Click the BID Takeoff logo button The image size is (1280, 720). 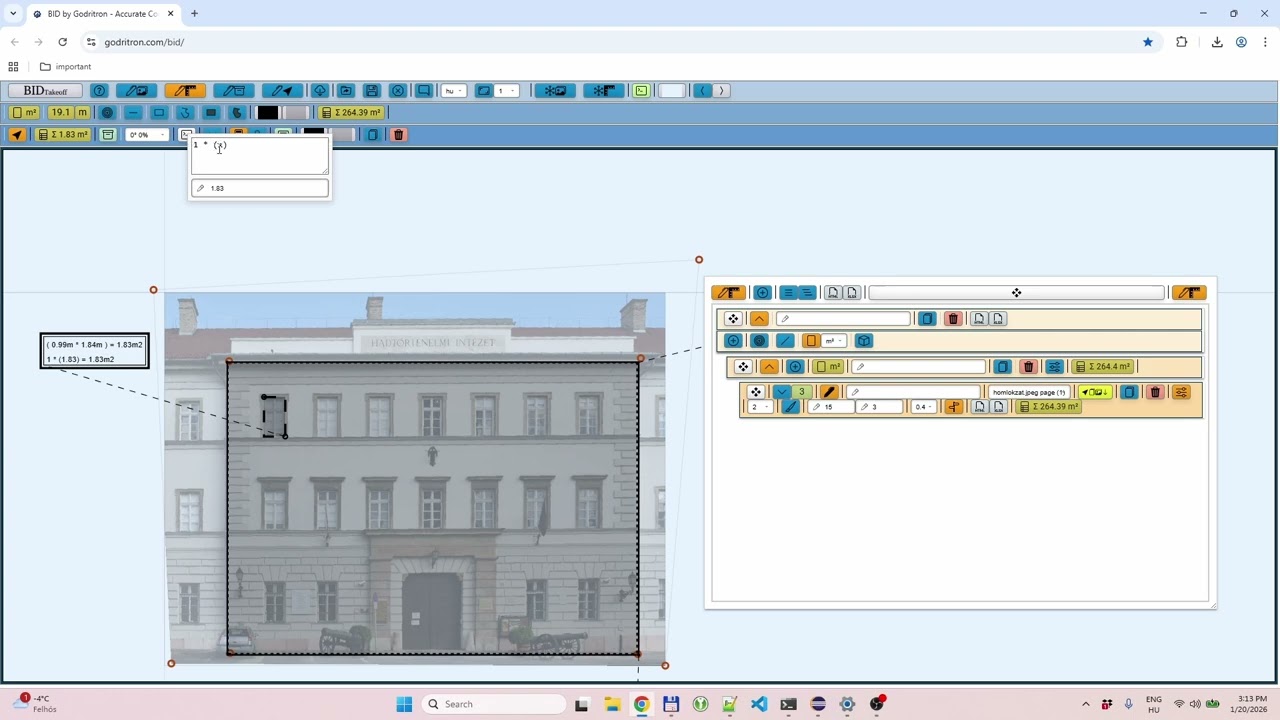pyautogui.click(x=45, y=91)
